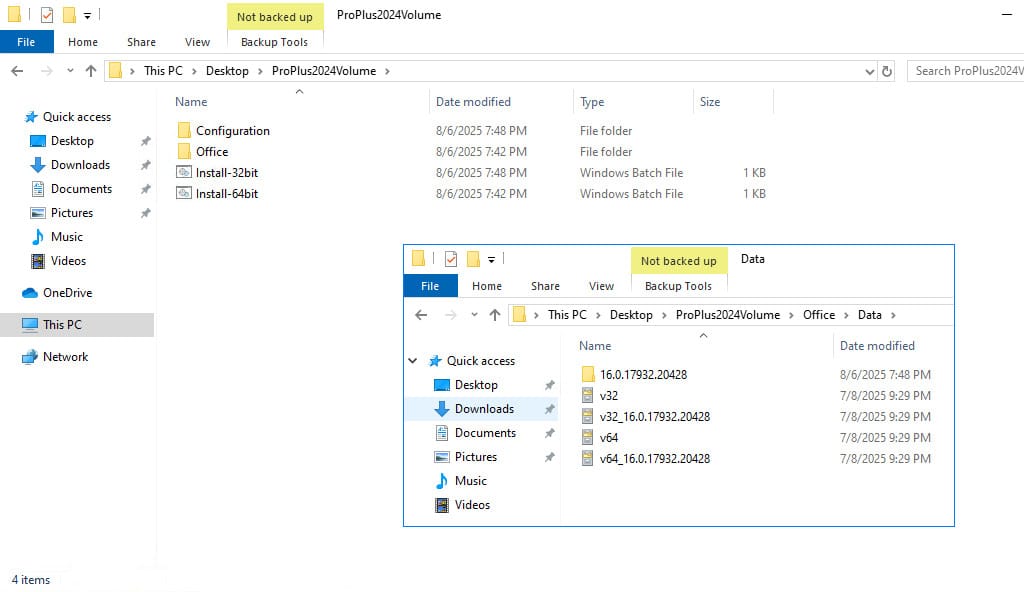Click Properties checkmark icon in Data window title bar
This screenshot has width=1024, height=592.
451,259
